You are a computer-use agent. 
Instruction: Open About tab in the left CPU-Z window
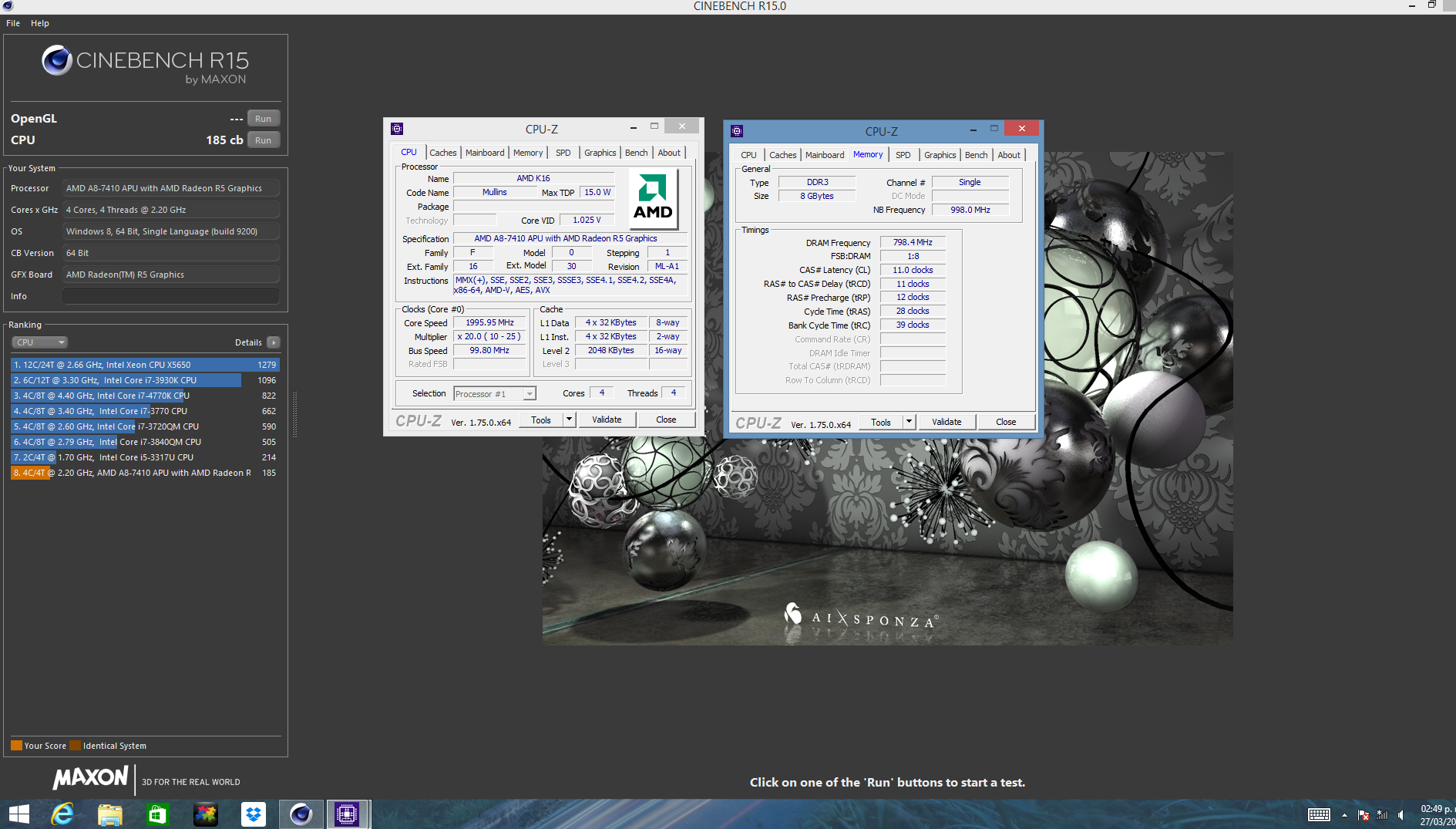tap(669, 153)
